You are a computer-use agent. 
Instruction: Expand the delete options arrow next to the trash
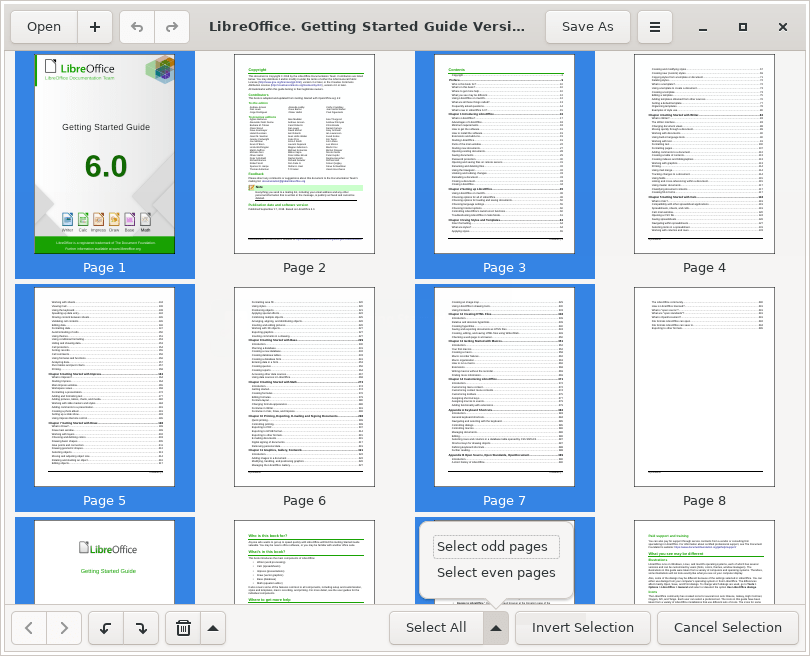[213, 628]
